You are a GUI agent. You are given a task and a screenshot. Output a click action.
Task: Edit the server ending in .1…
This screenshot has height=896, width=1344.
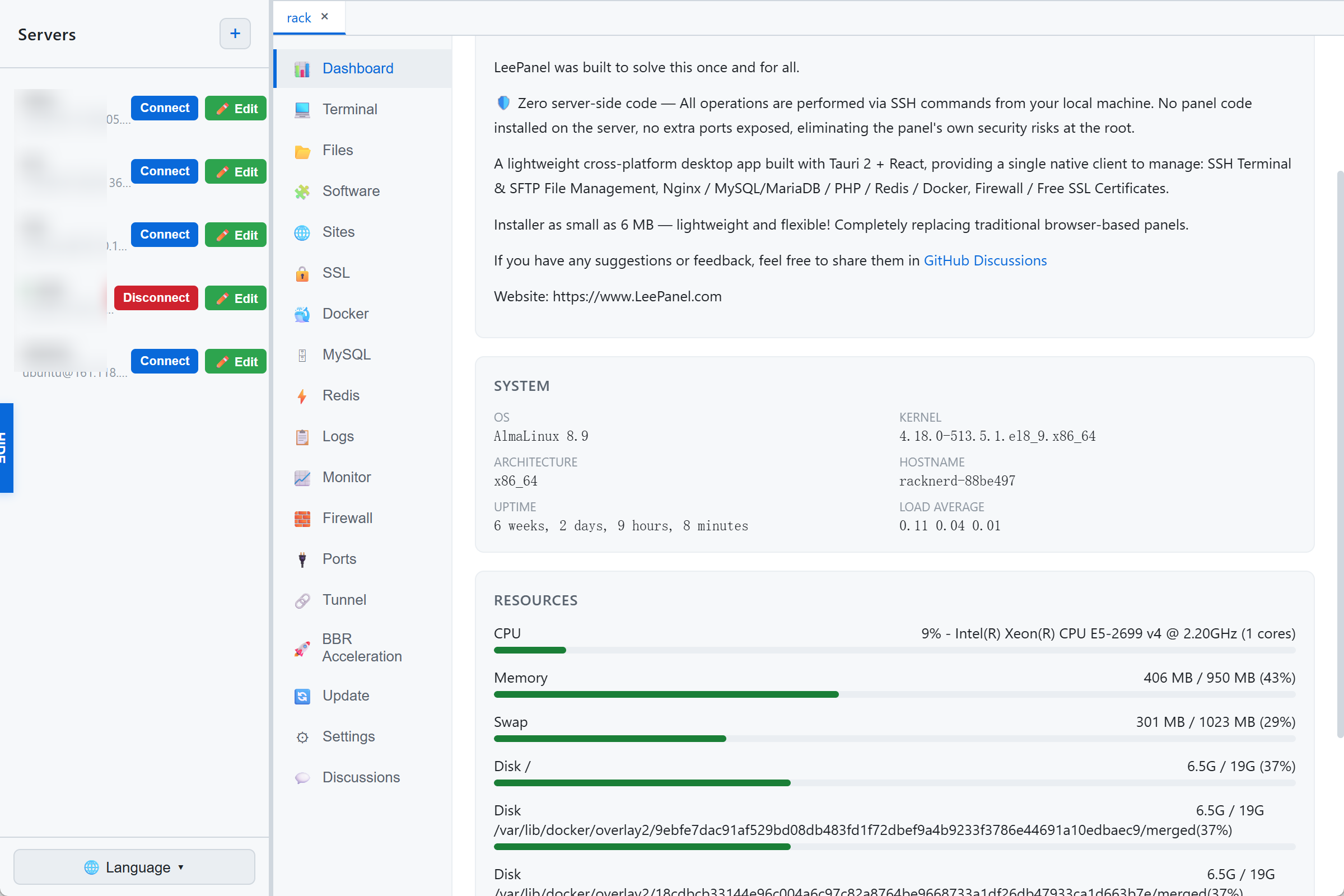click(235, 235)
